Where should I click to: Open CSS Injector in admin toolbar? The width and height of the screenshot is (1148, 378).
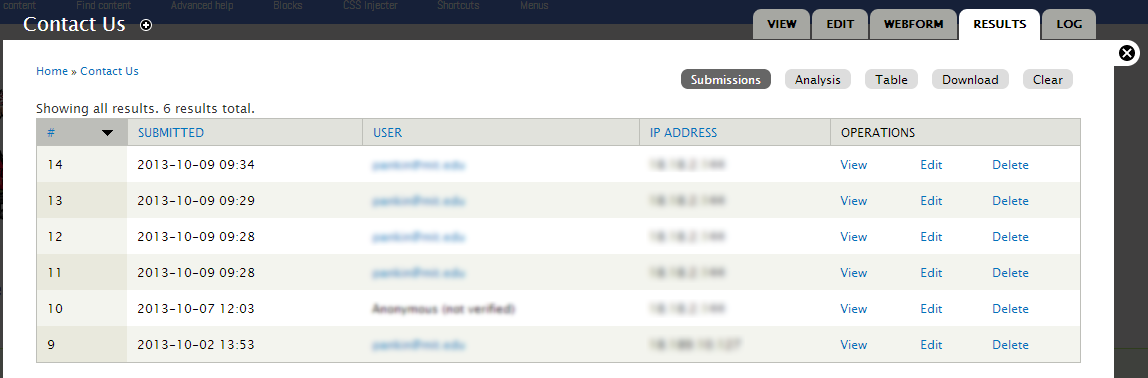370,5
